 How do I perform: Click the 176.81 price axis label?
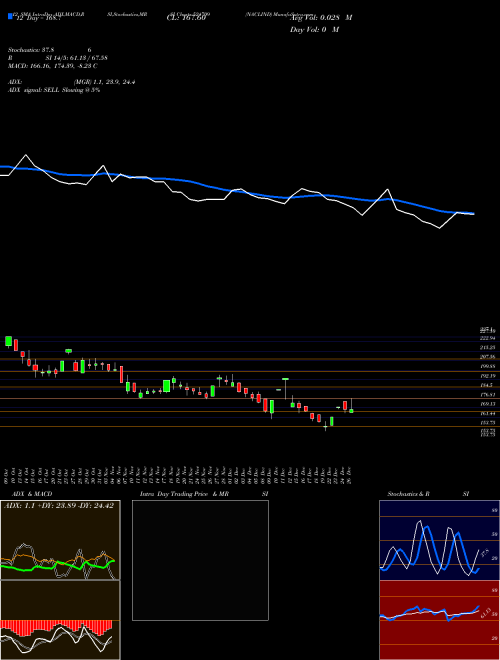(489, 394)
